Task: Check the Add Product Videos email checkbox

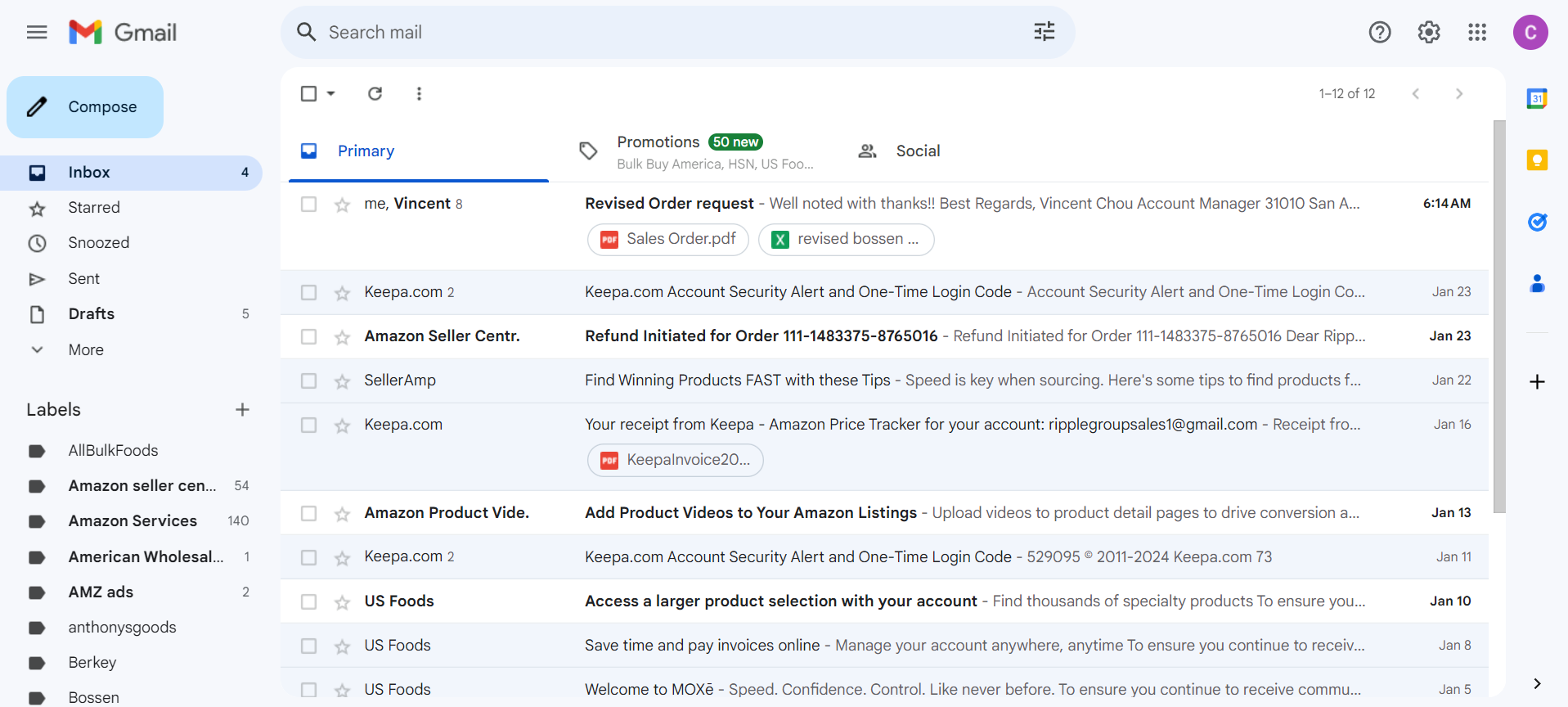Action: pyautogui.click(x=308, y=513)
